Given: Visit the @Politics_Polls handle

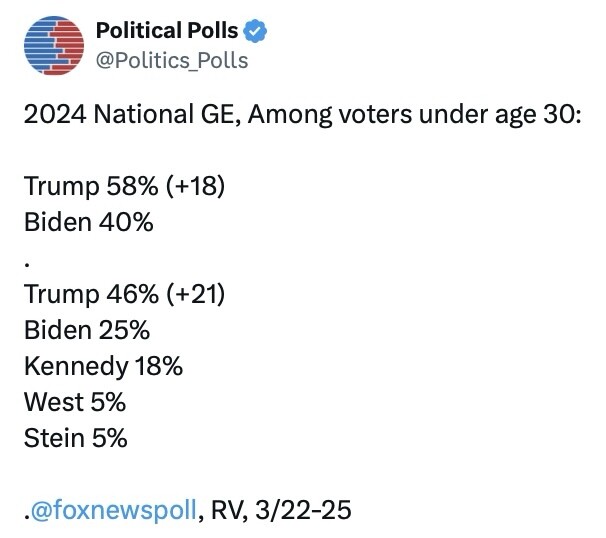Looking at the screenshot, I should pos(172,61).
